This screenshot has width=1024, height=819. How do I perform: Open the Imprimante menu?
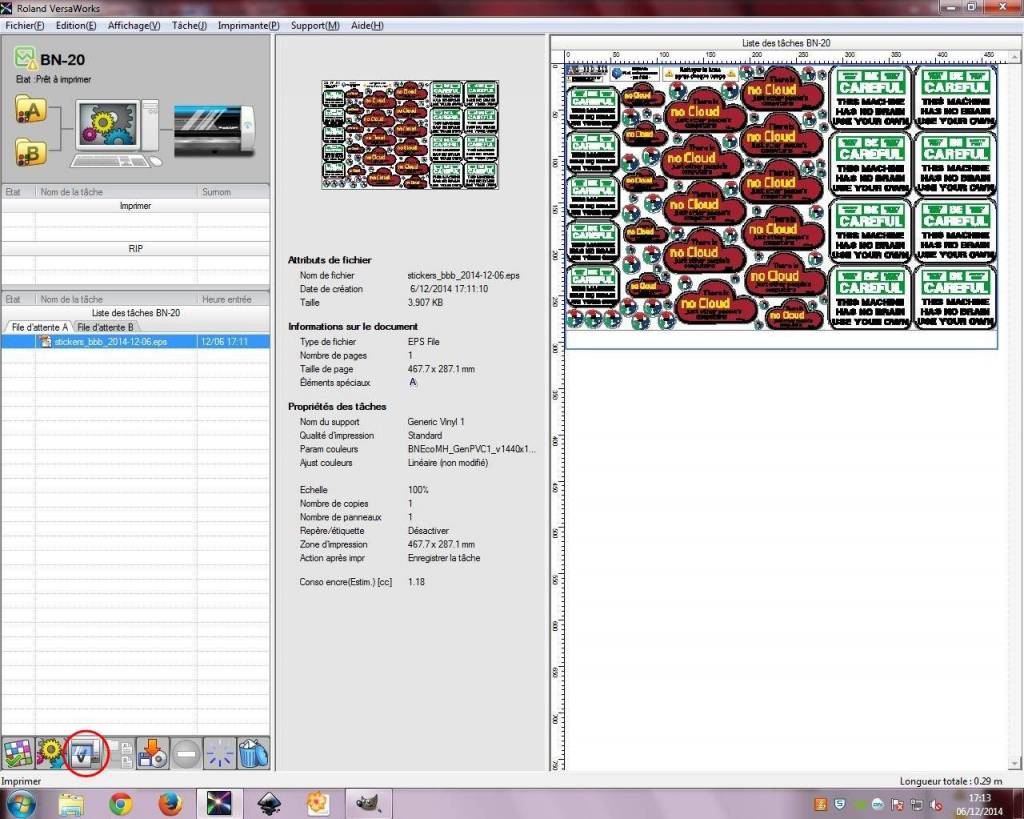[x=248, y=25]
